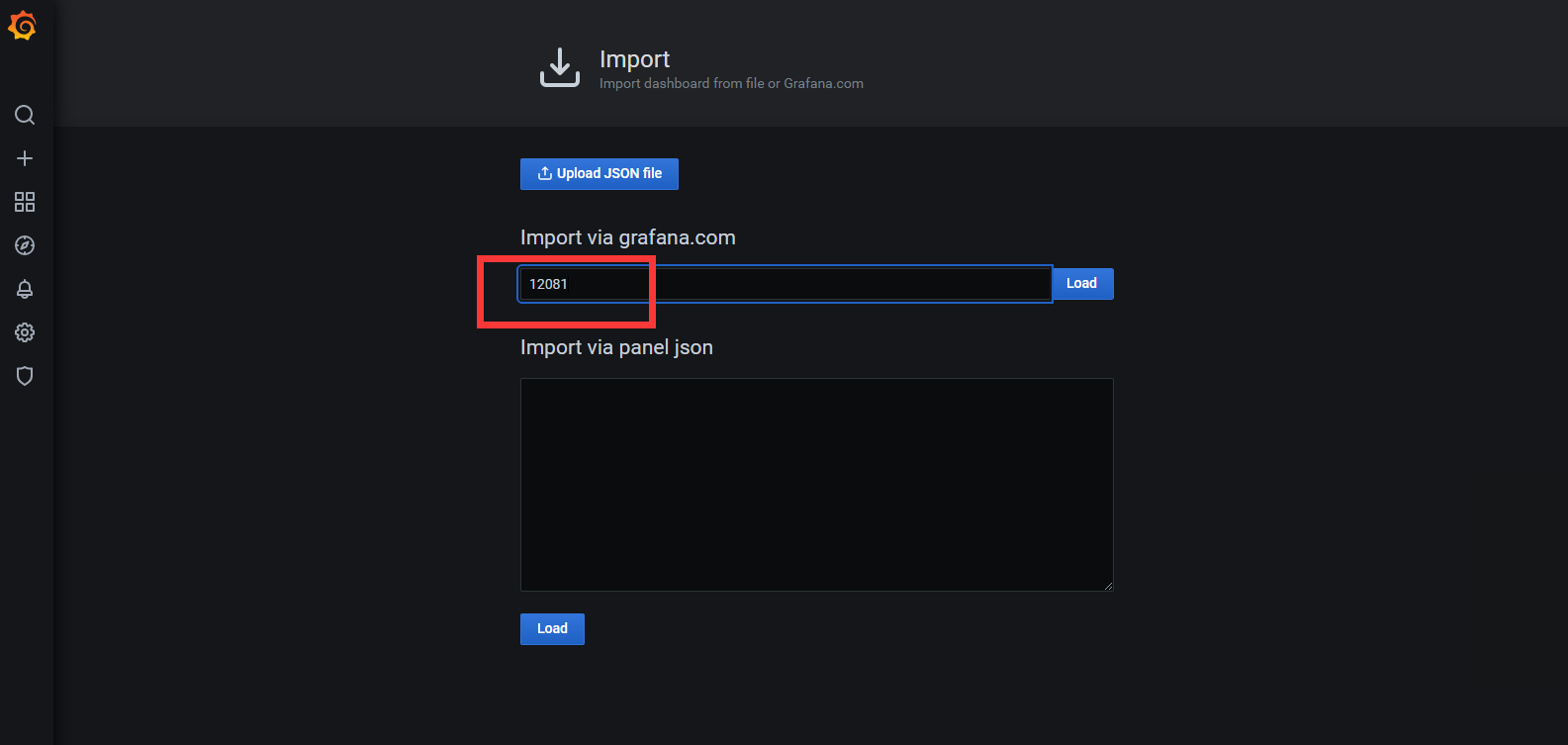The width and height of the screenshot is (1568, 745).
Task: Click the Upload JSON file button
Action: 600,173
